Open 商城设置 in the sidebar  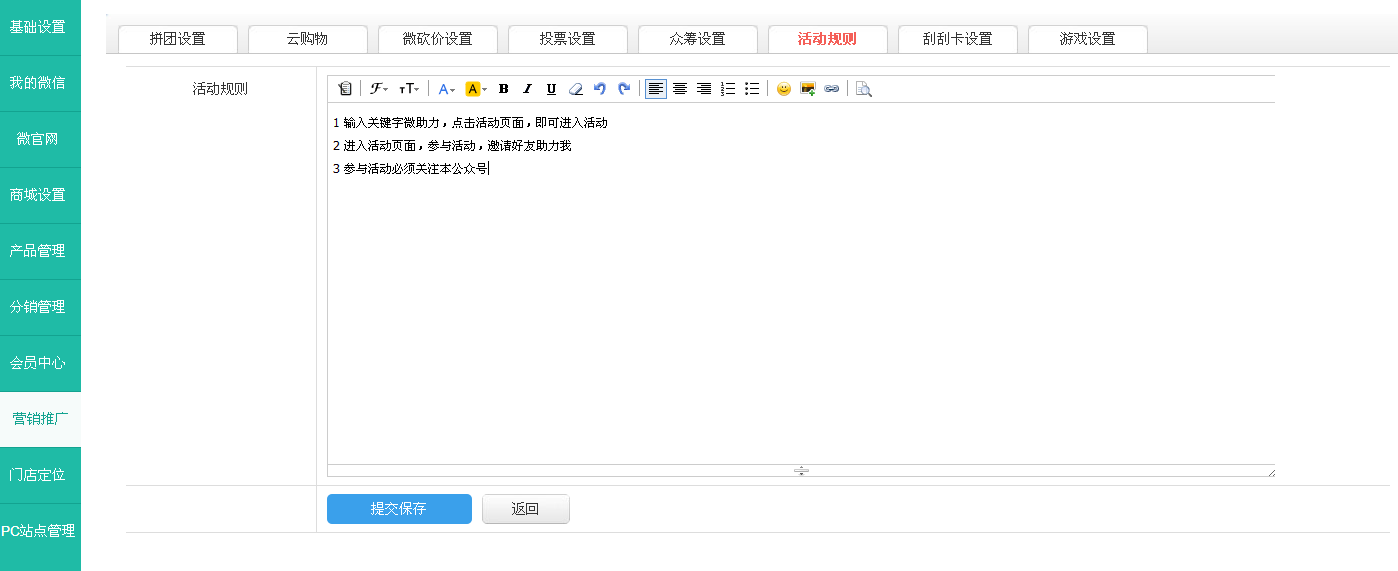(38, 195)
